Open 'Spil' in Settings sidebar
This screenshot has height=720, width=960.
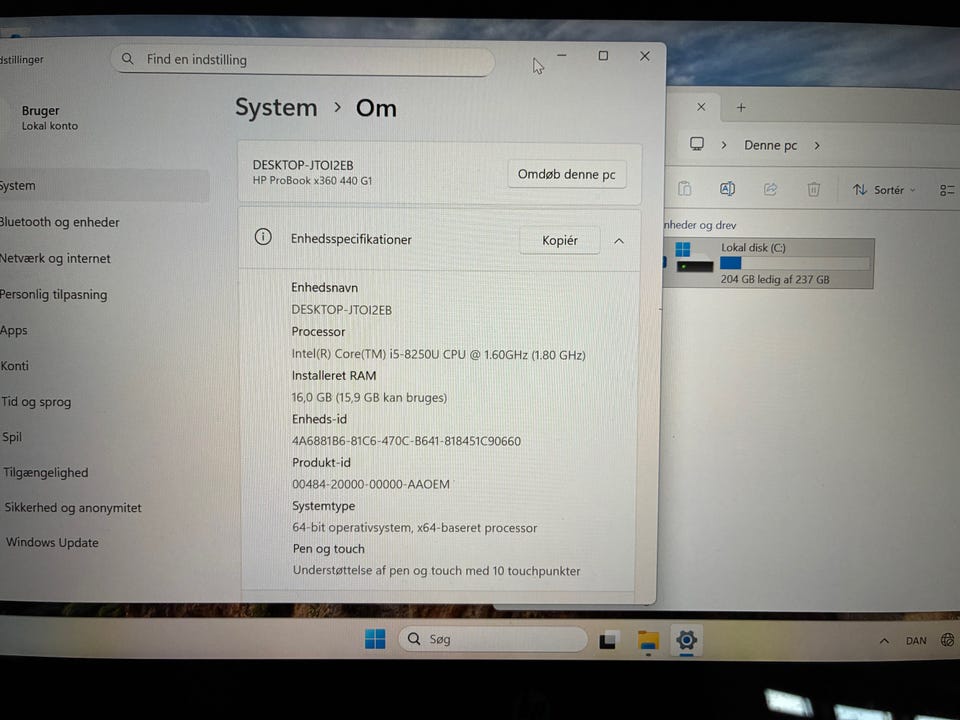(12, 437)
